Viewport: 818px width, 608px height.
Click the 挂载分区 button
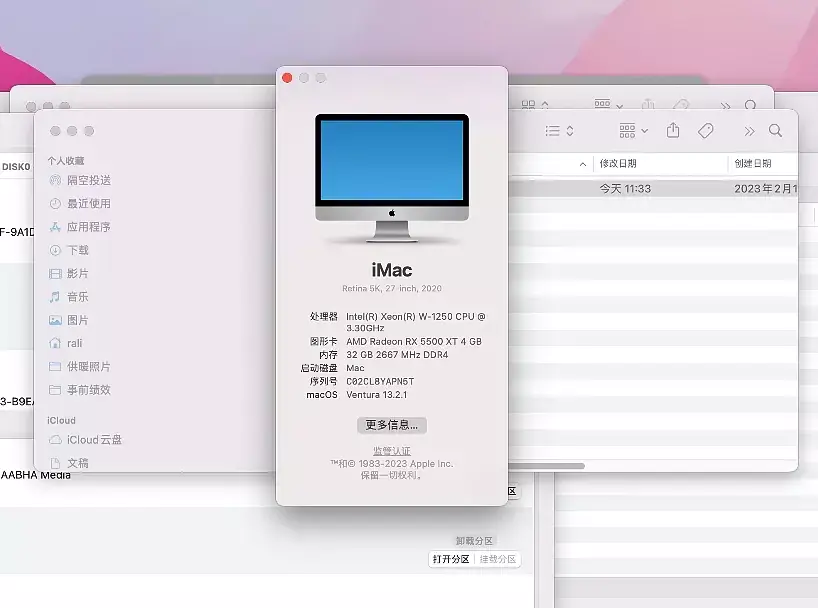coord(498,559)
